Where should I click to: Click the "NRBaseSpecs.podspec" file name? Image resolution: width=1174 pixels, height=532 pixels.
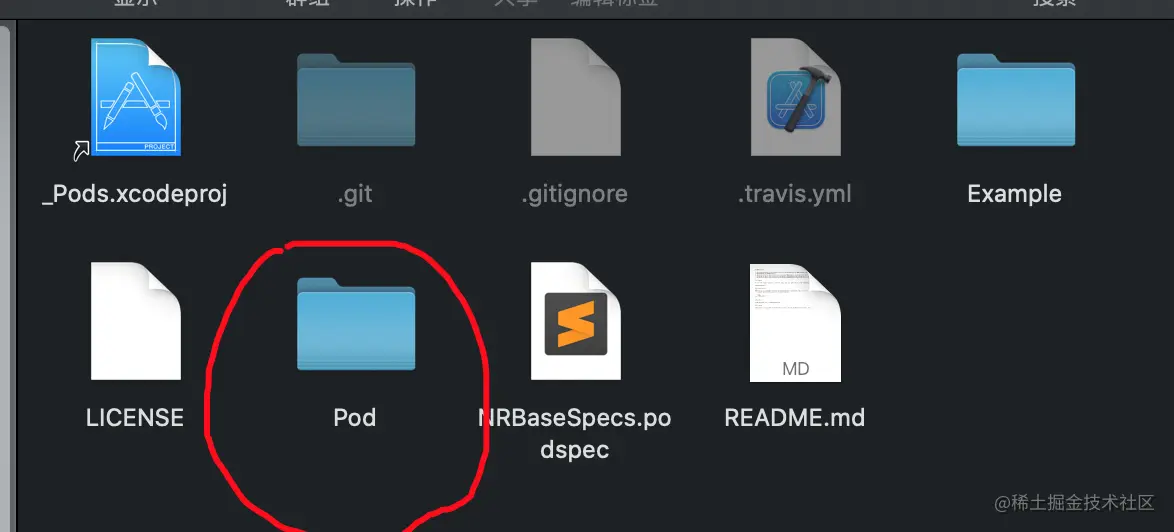[574, 433]
